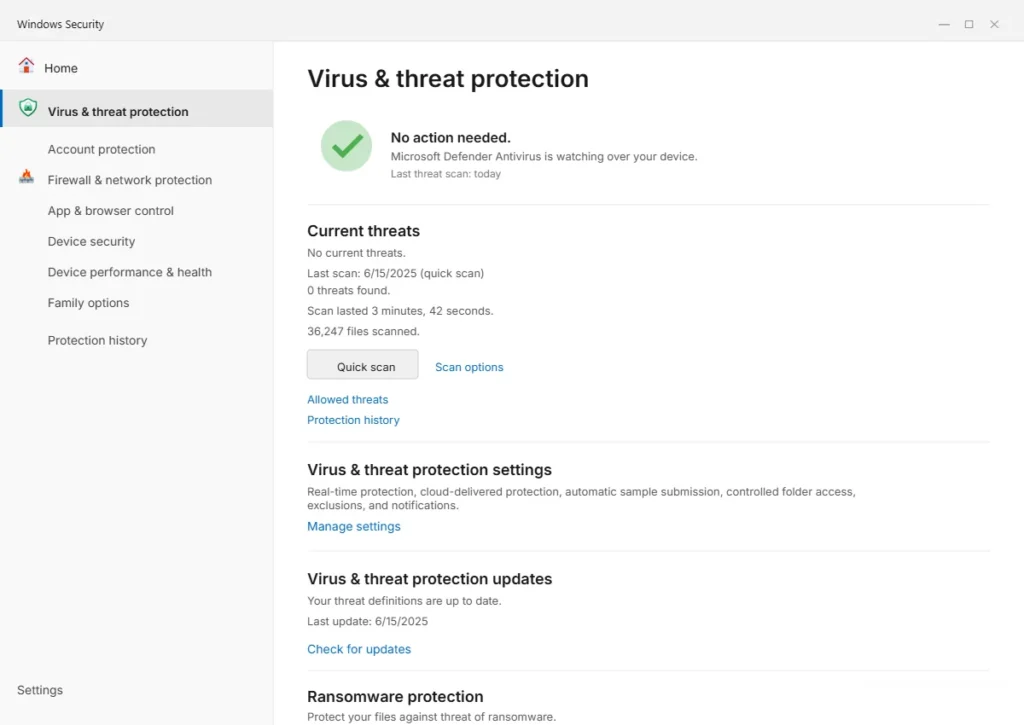Viewport: 1024px width, 725px height.
Task: Click Check for updates link
Action: [x=359, y=649]
